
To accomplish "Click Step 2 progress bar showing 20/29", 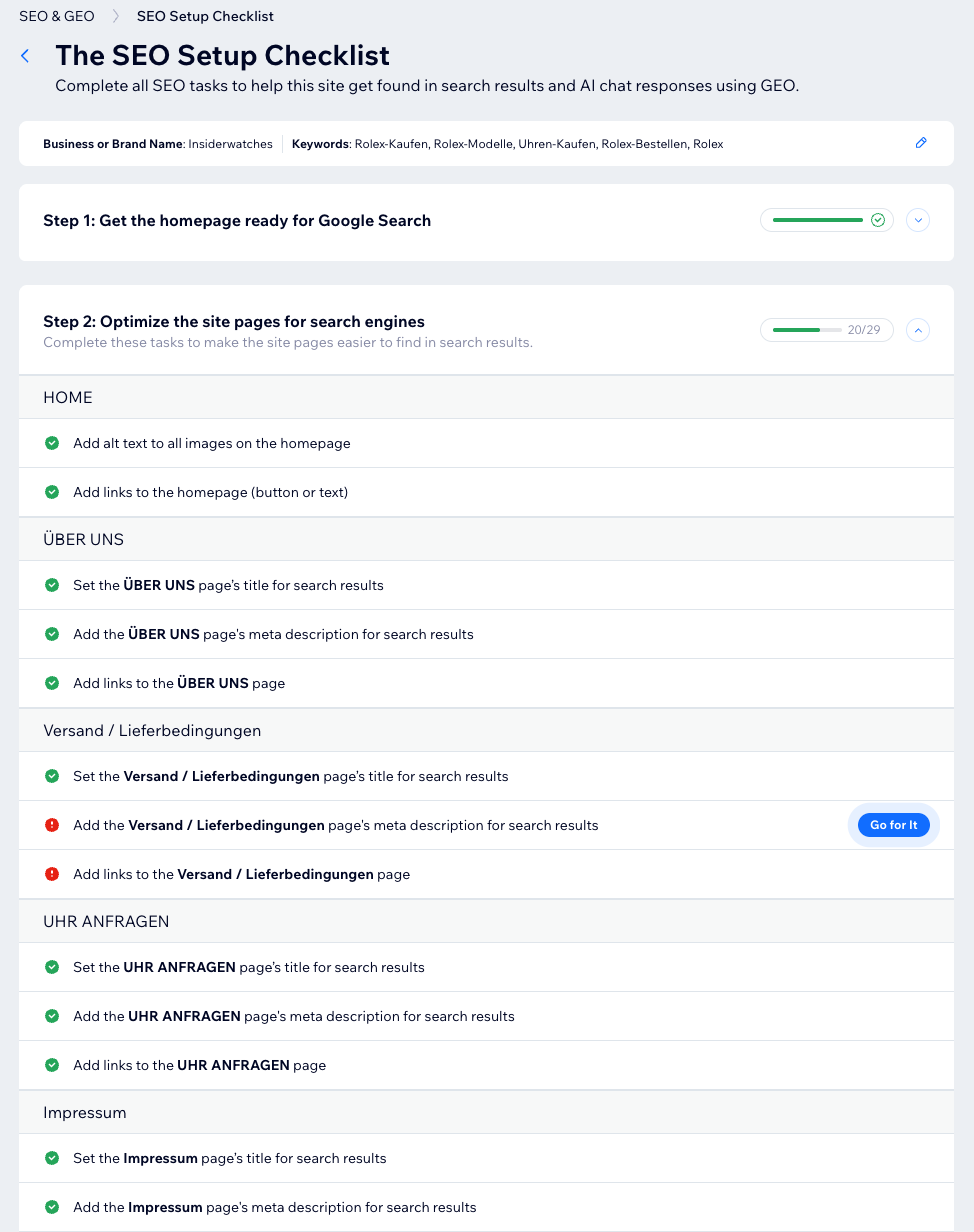I will tap(827, 329).
